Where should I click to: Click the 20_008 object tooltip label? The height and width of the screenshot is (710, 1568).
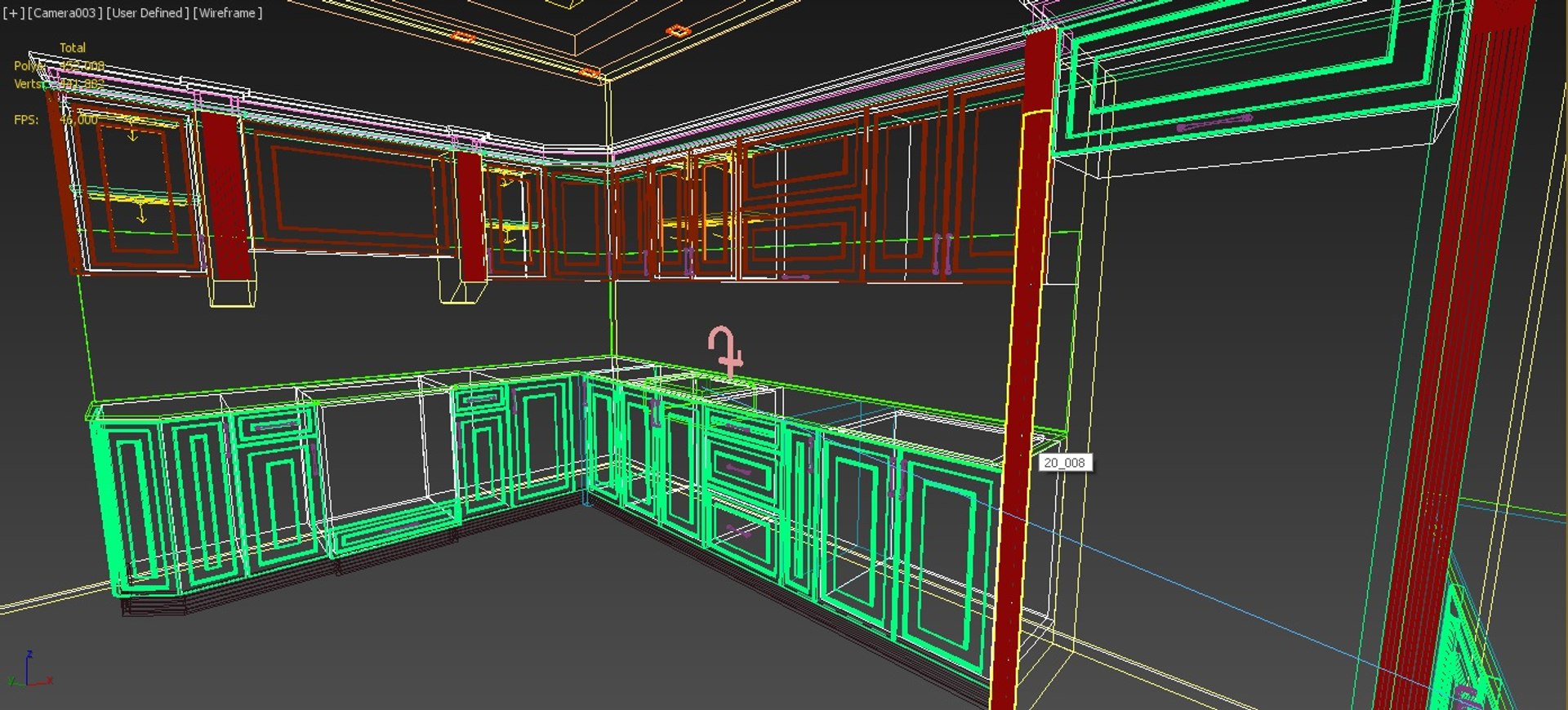tap(1064, 463)
